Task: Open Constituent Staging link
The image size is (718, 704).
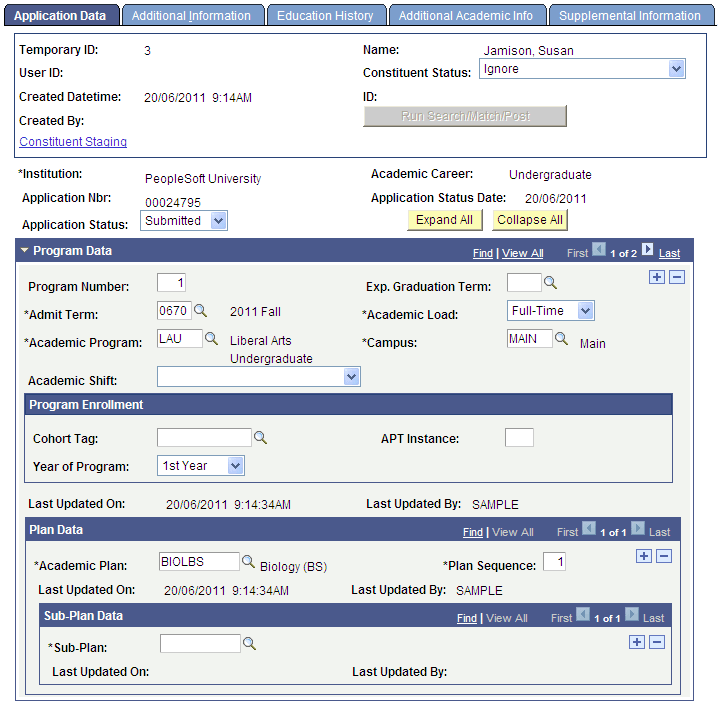Action: tap(73, 142)
